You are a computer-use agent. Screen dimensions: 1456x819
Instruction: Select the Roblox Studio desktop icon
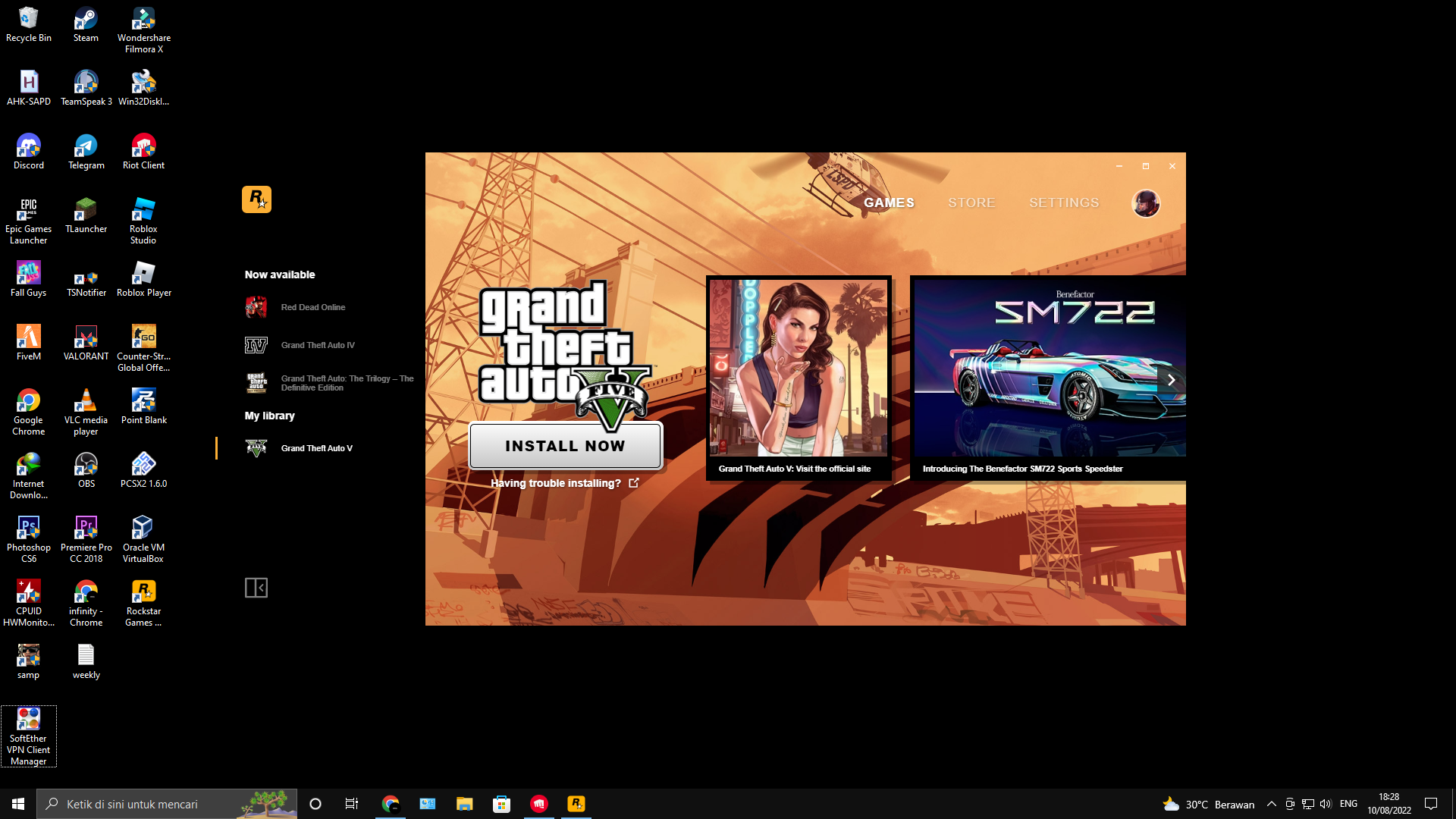click(x=144, y=221)
